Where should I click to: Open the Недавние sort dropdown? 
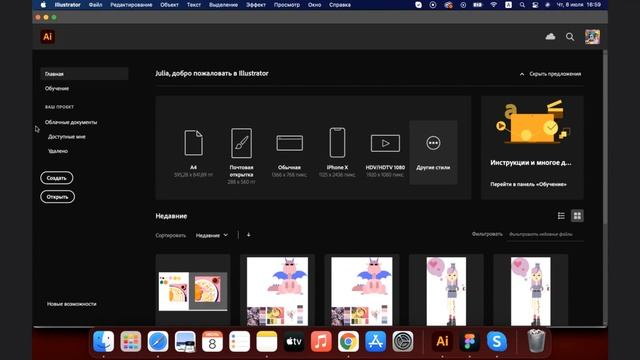(211, 235)
